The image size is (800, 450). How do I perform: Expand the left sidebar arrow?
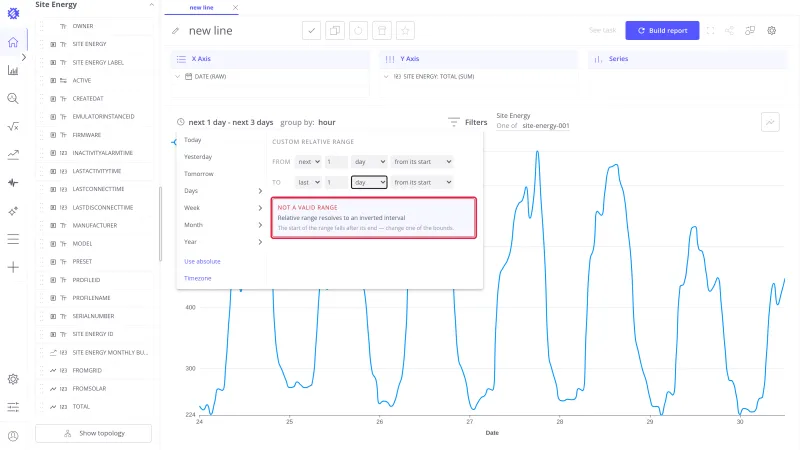point(23,57)
